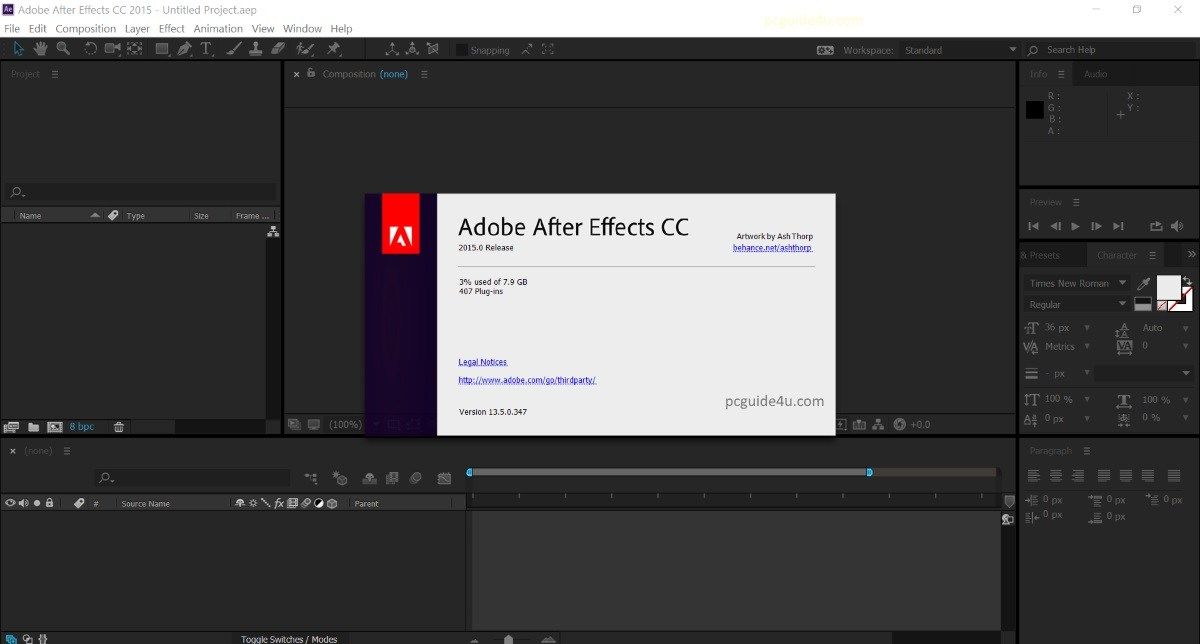The width and height of the screenshot is (1200, 644).
Task: Choose the Pen tool from the toolbar
Action: tap(186, 48)
